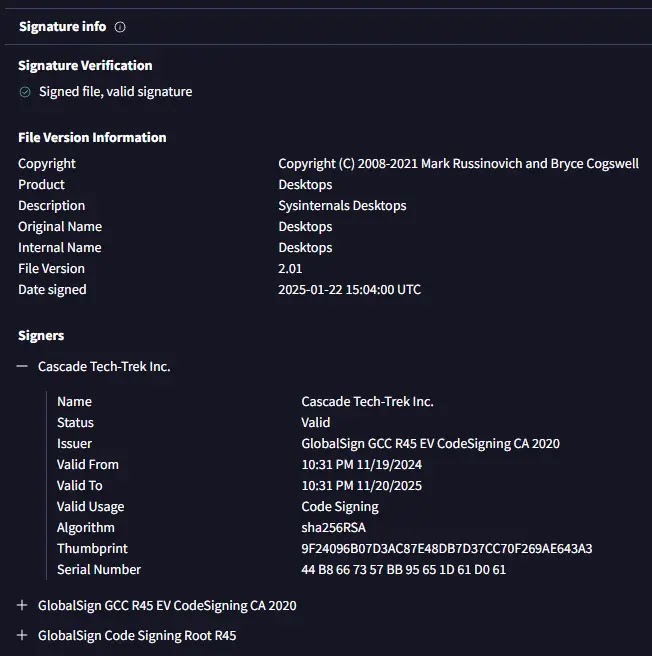The image size is (652, 656).
Task: Click the Date signed timestamp
Action: (x=349, y=289)
